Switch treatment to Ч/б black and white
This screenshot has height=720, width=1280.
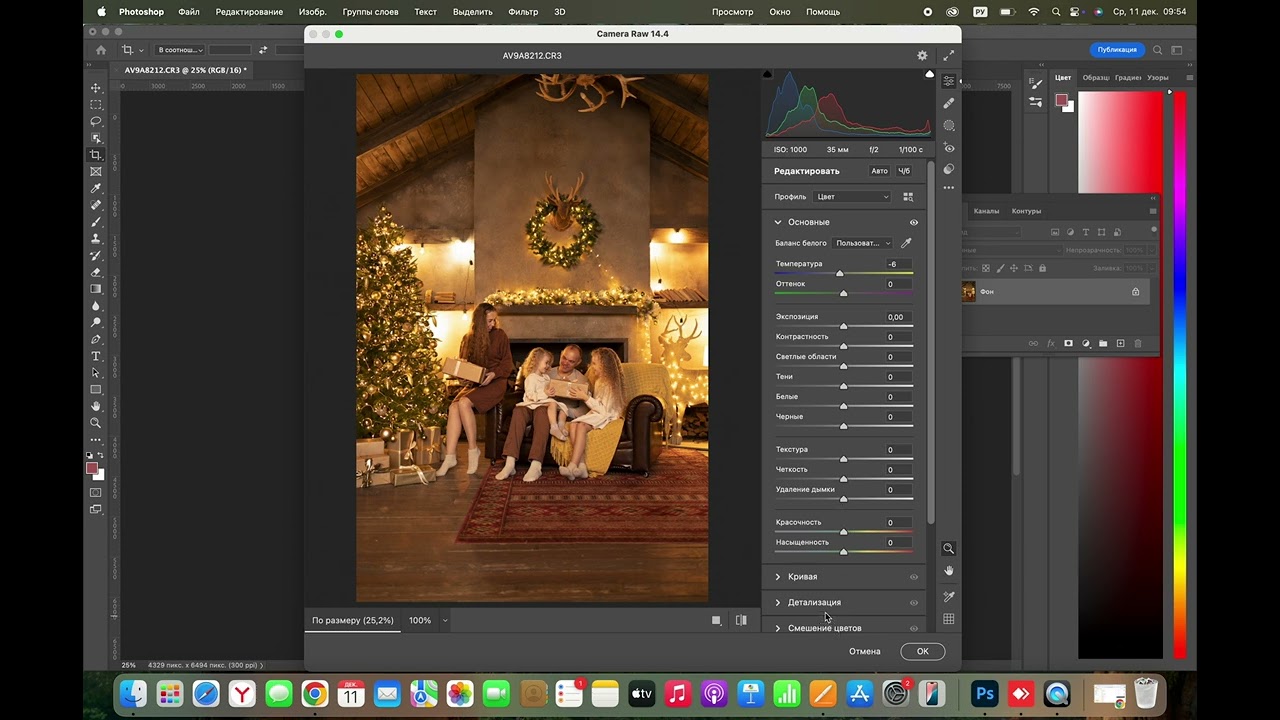tap(905, 171)
